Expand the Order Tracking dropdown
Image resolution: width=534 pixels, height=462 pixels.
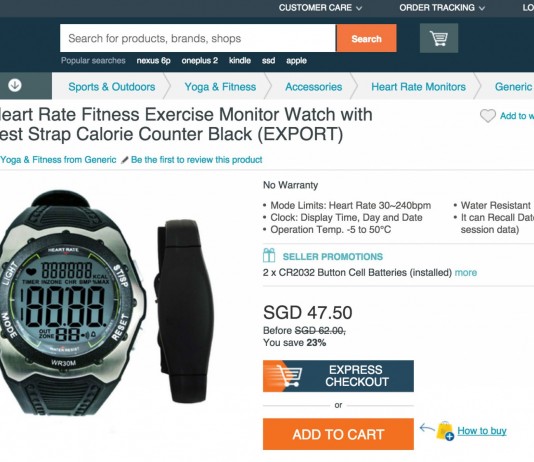point(442,7)
